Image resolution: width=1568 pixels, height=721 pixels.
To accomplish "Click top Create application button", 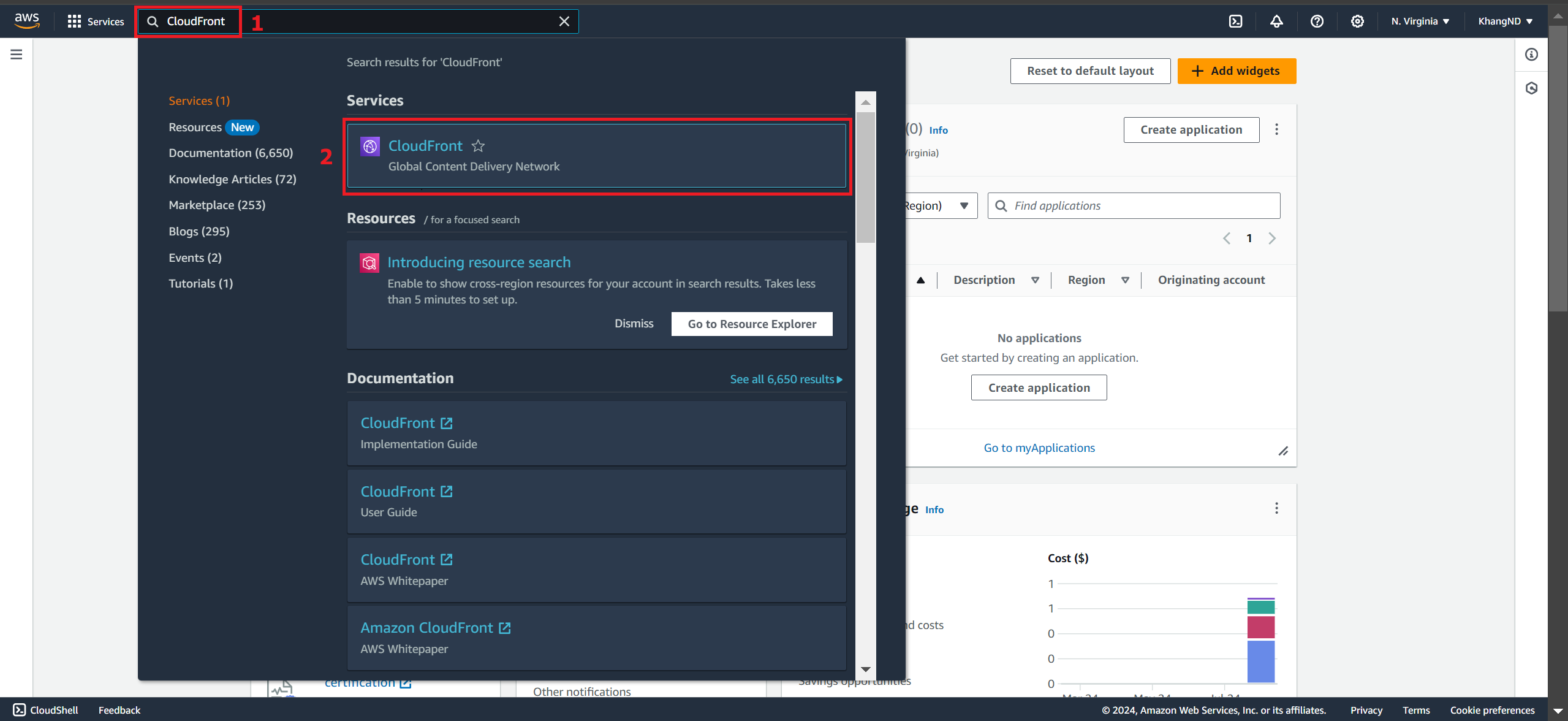I will (1191, 130).
